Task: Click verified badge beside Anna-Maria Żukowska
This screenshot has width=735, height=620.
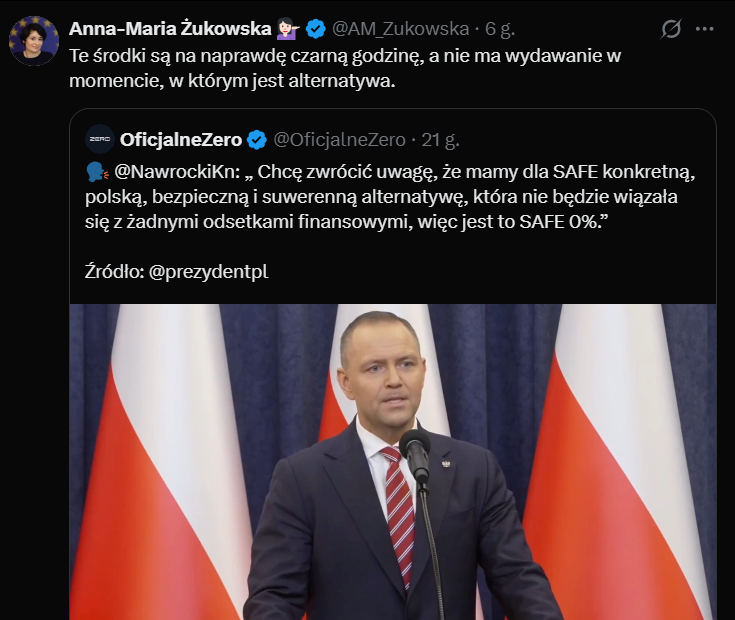Action: click(x=316, y=29)
